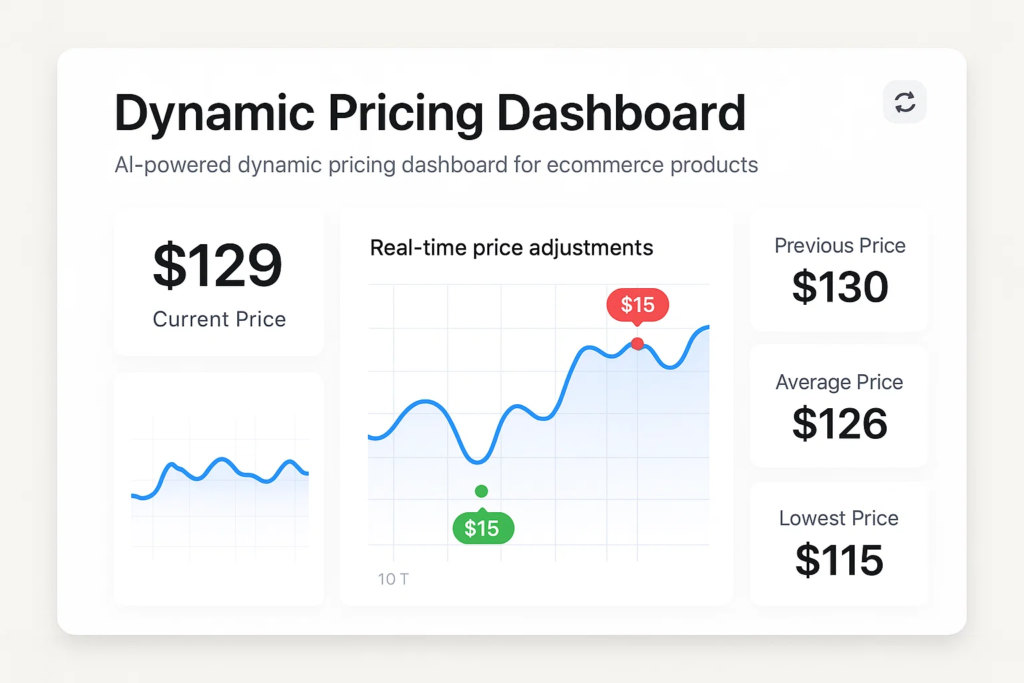Select the $130 previous price value
1024x683 pixels.
839,288
